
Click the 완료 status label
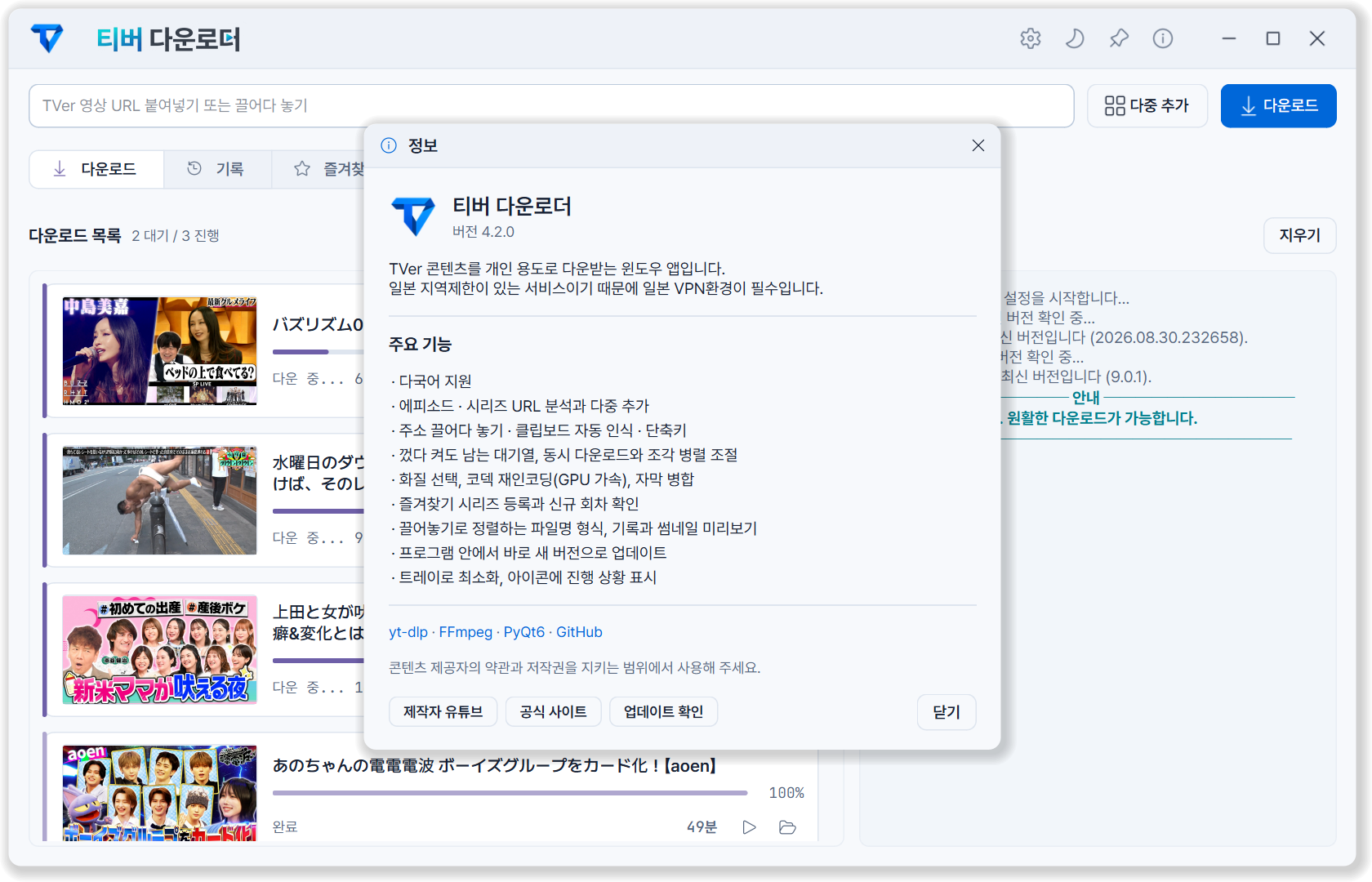[285, 827]
